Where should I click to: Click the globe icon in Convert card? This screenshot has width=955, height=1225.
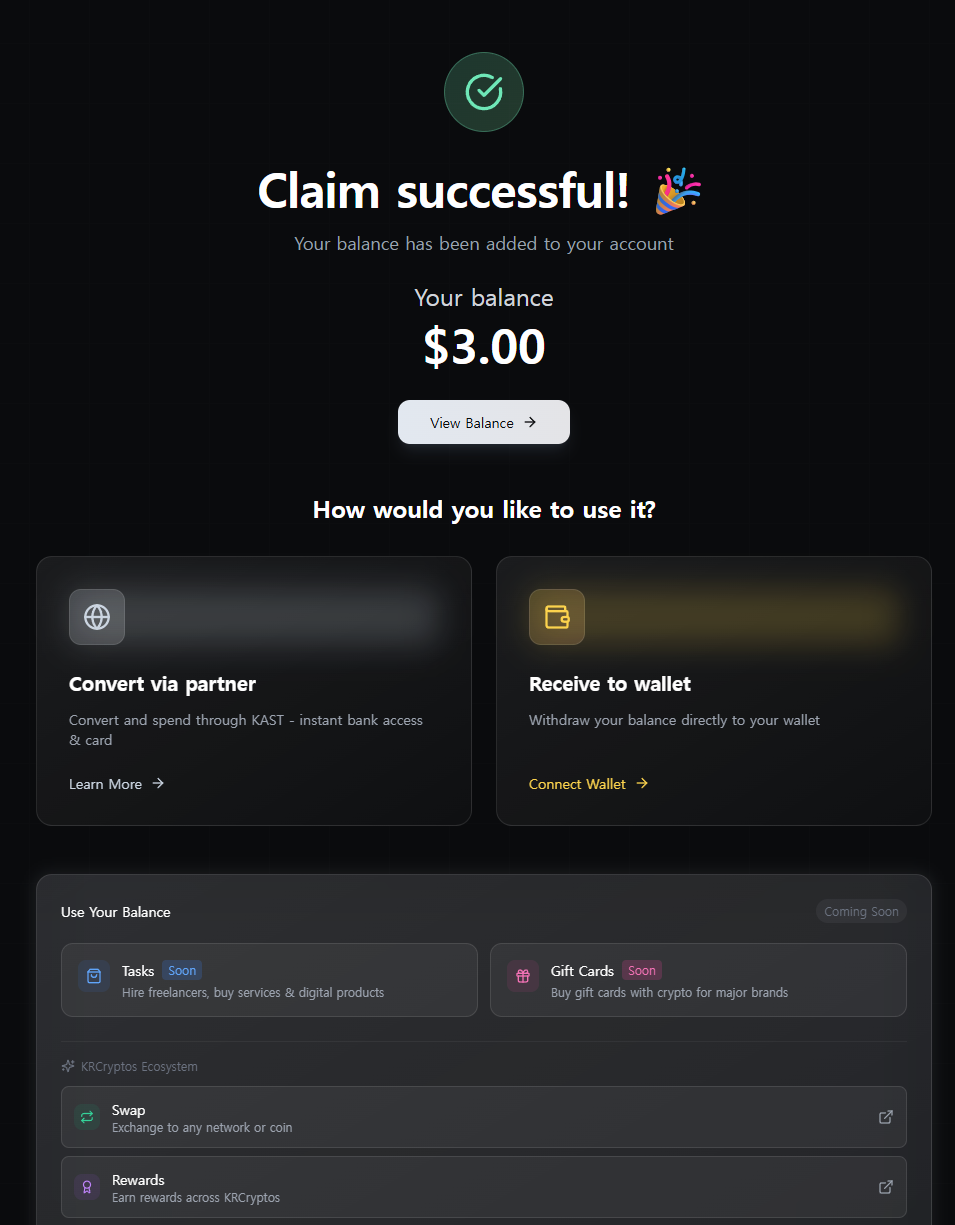tap(97, 617)
